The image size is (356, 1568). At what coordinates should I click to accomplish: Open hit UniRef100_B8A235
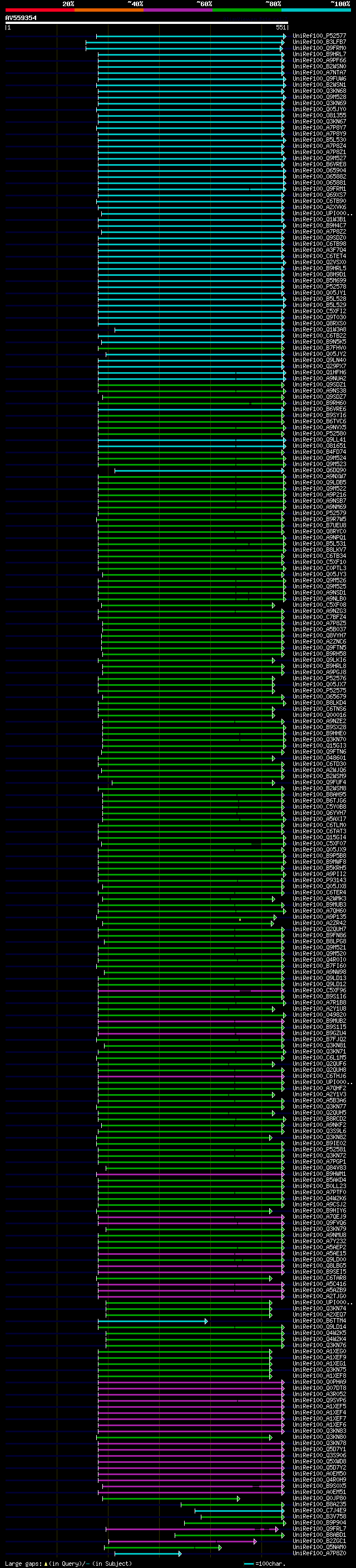click(x=319, y=1504)
